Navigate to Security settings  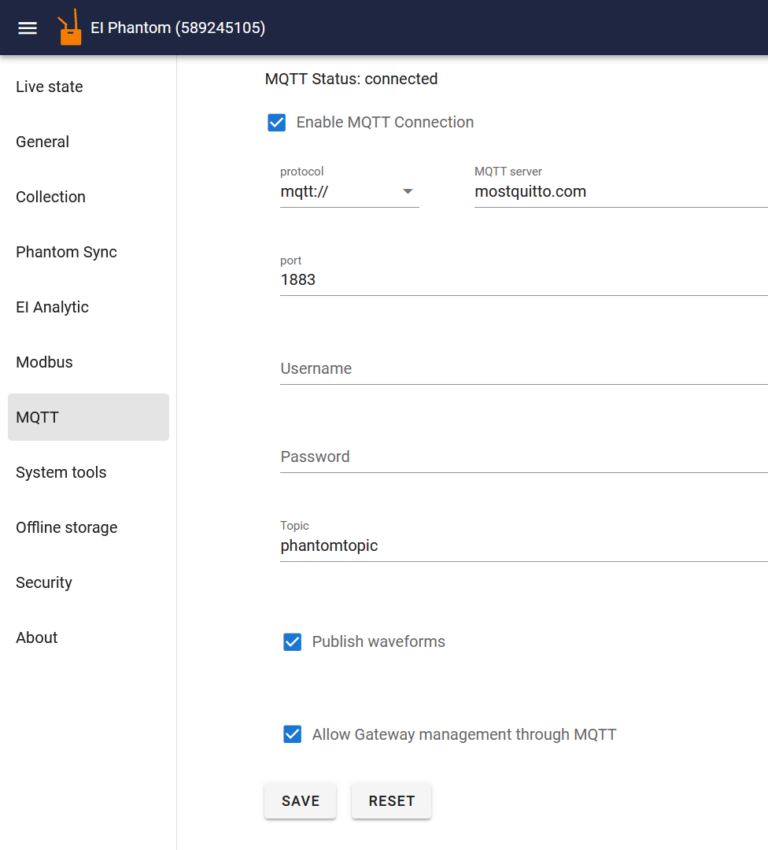43,582
